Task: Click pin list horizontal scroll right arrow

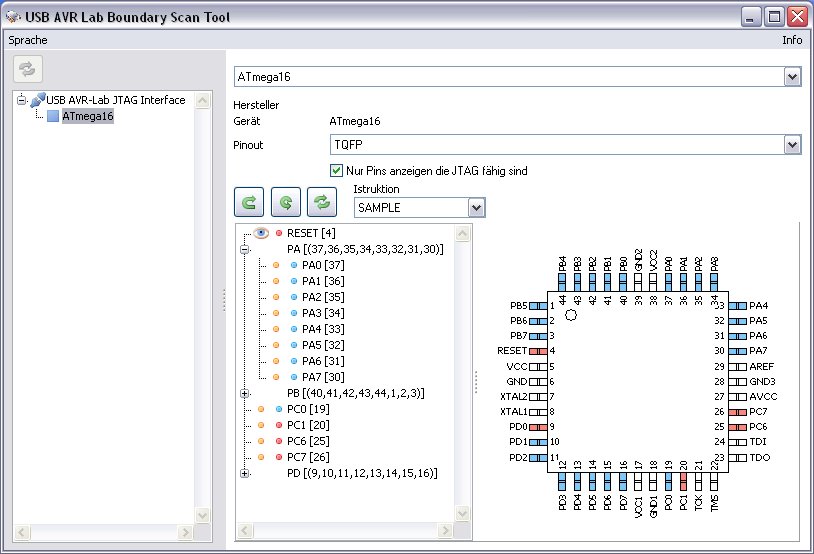Action: [x=445, y=530]
